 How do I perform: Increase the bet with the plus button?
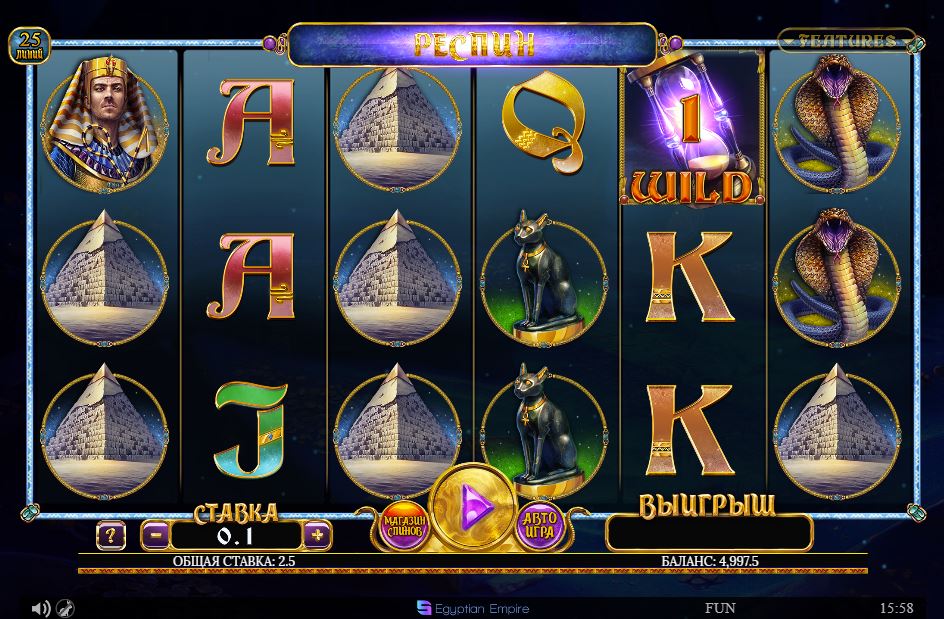click(317, 535)
